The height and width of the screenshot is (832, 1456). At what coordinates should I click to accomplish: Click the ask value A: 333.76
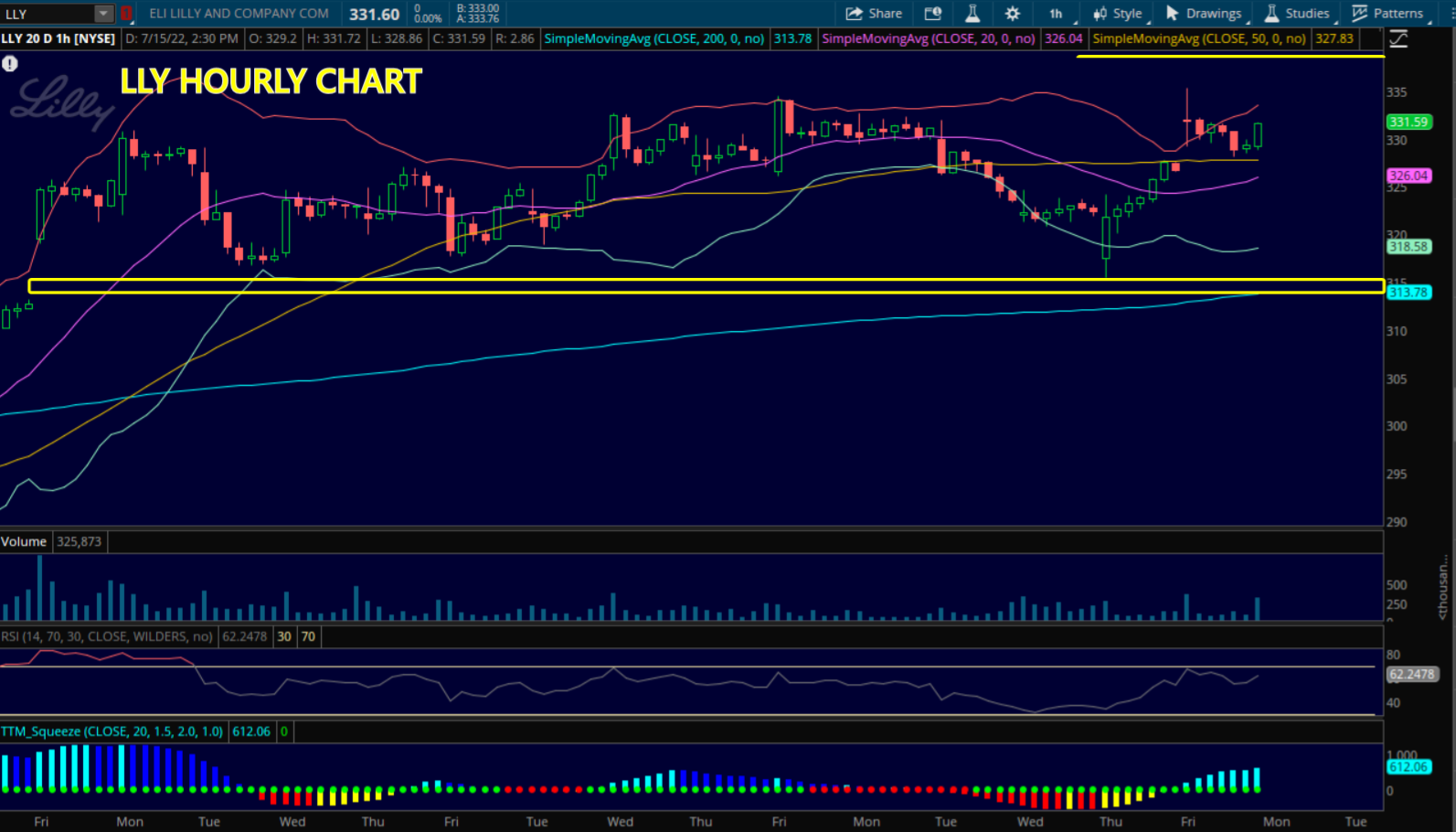tap(478, 19)
